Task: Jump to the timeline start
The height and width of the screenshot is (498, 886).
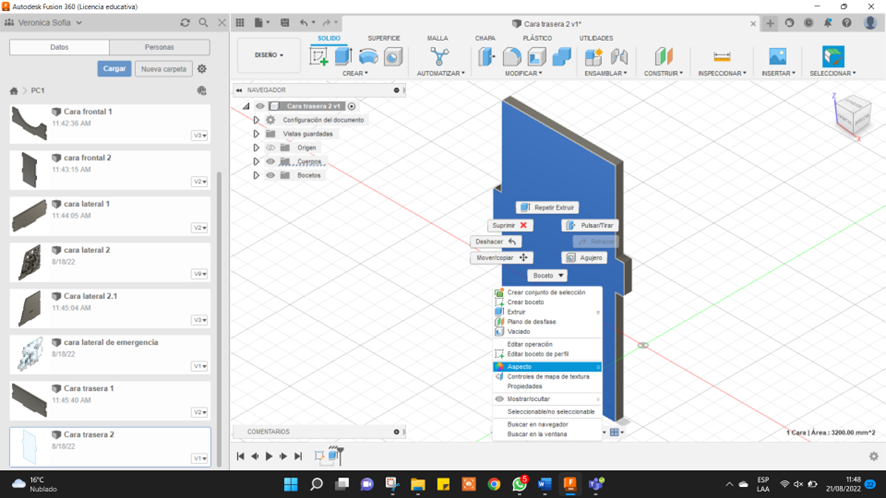Action: (240, 456)
